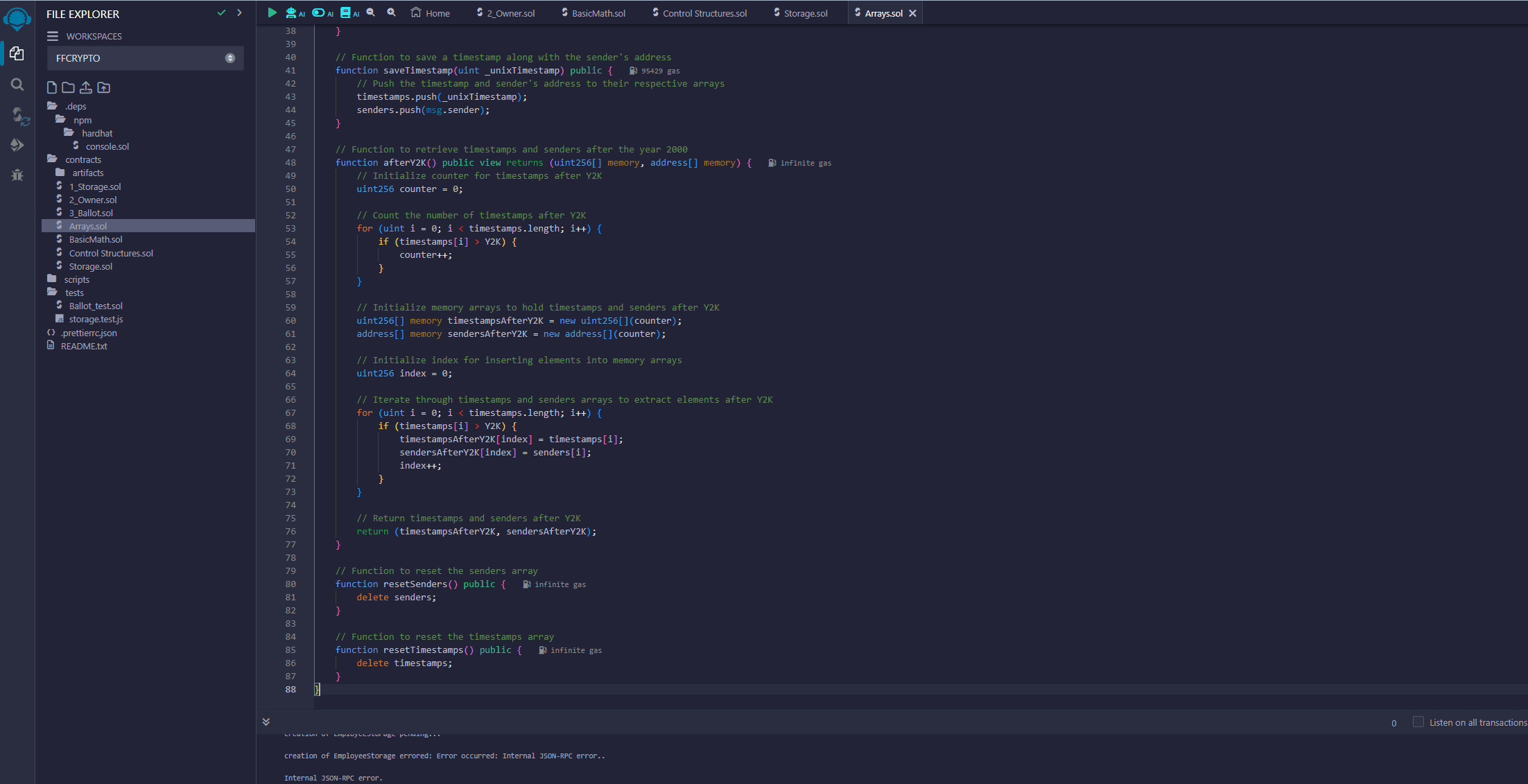The height and width of the screenshot is (784, 1528).
Task: Open the Search in files icon
Action: [x=17, y=85]
